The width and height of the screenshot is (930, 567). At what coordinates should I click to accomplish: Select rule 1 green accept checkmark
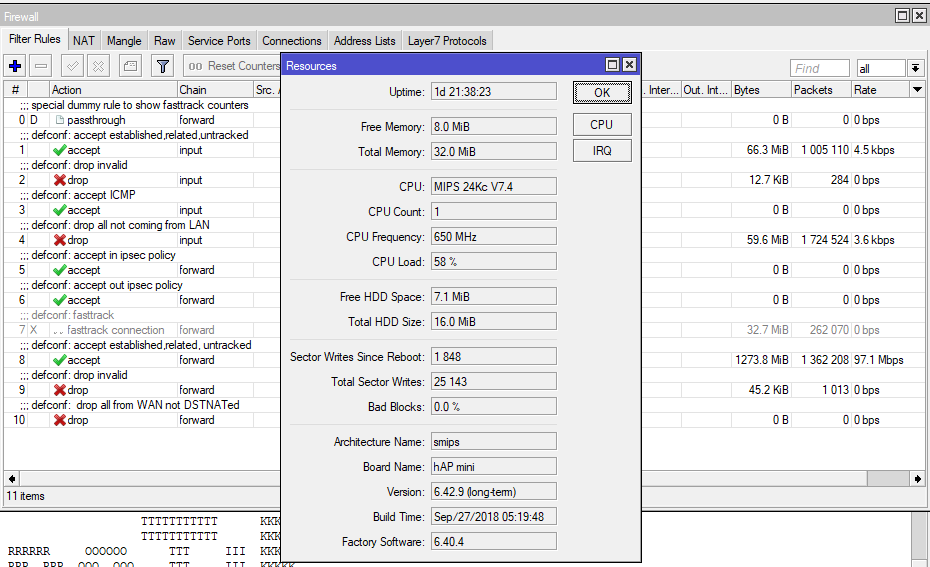[59, 150]
